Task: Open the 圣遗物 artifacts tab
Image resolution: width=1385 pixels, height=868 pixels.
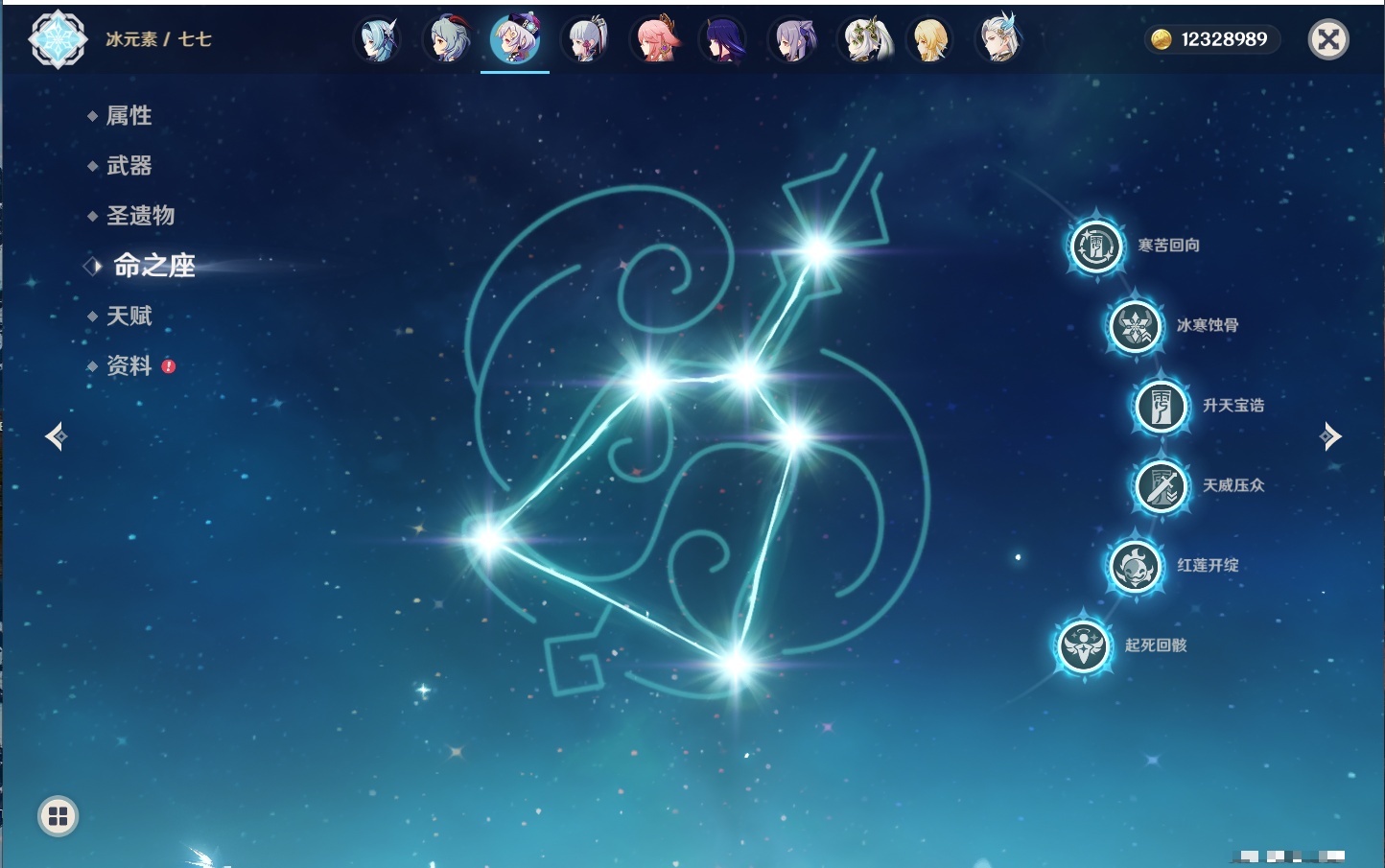Action: tap(140, 216)
